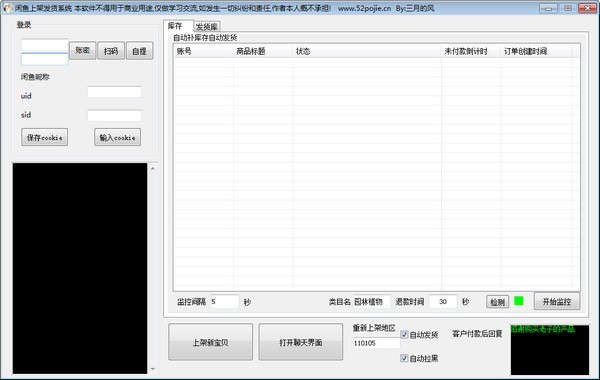Edit the 重新上架地区 code field
The image size is (600, 380).
tap(376, 343)
